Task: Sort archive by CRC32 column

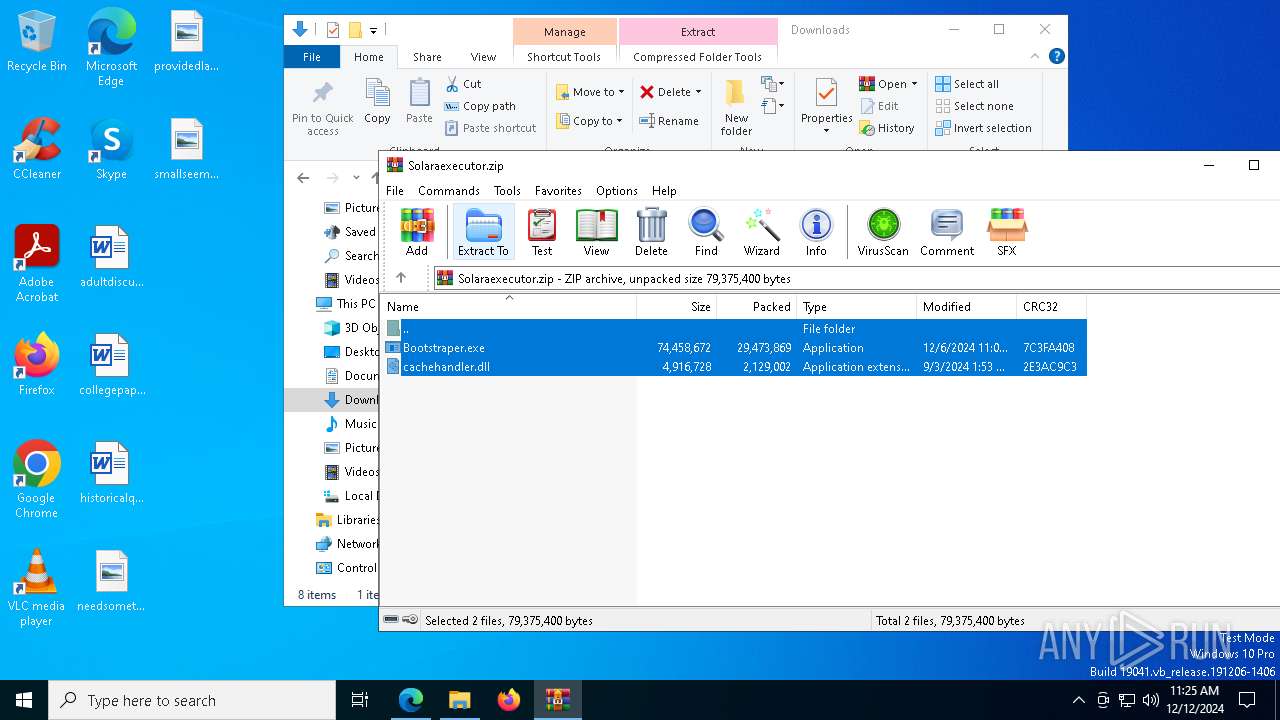Action: [x=1051, y=306]
